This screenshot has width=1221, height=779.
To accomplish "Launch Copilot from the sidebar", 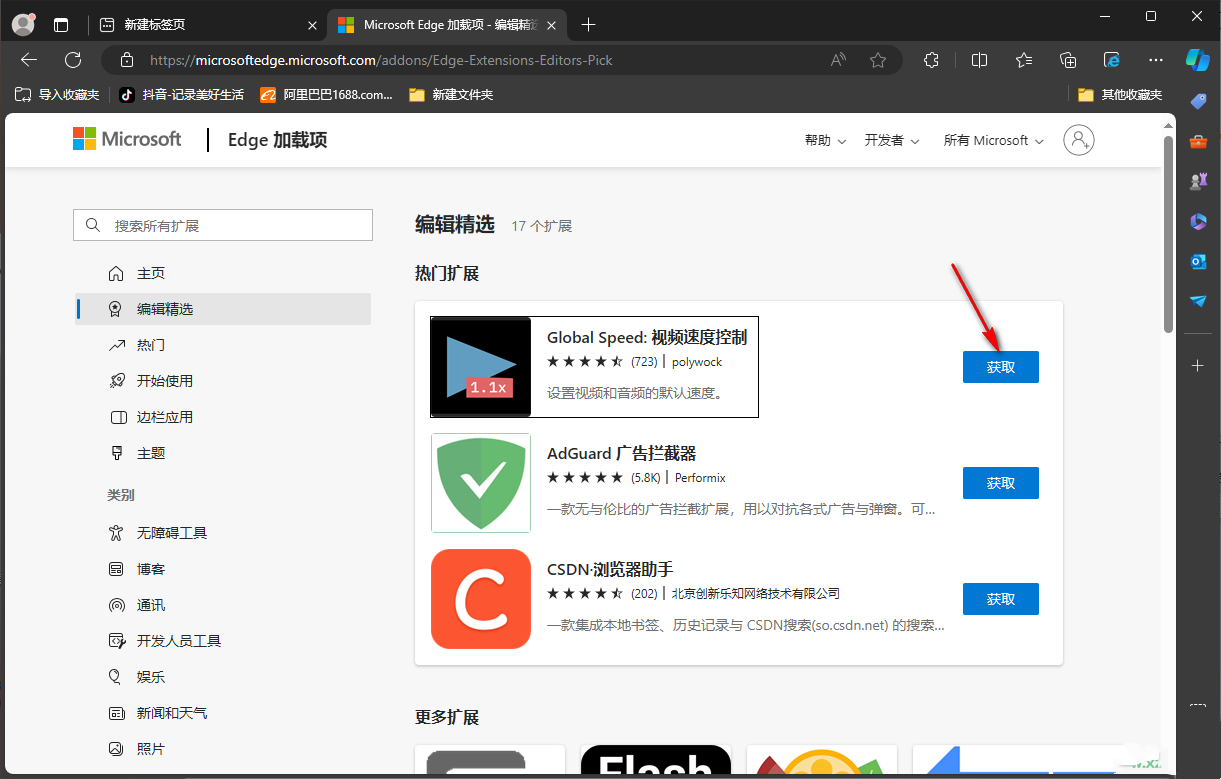I will click(x=1198, y=60).
